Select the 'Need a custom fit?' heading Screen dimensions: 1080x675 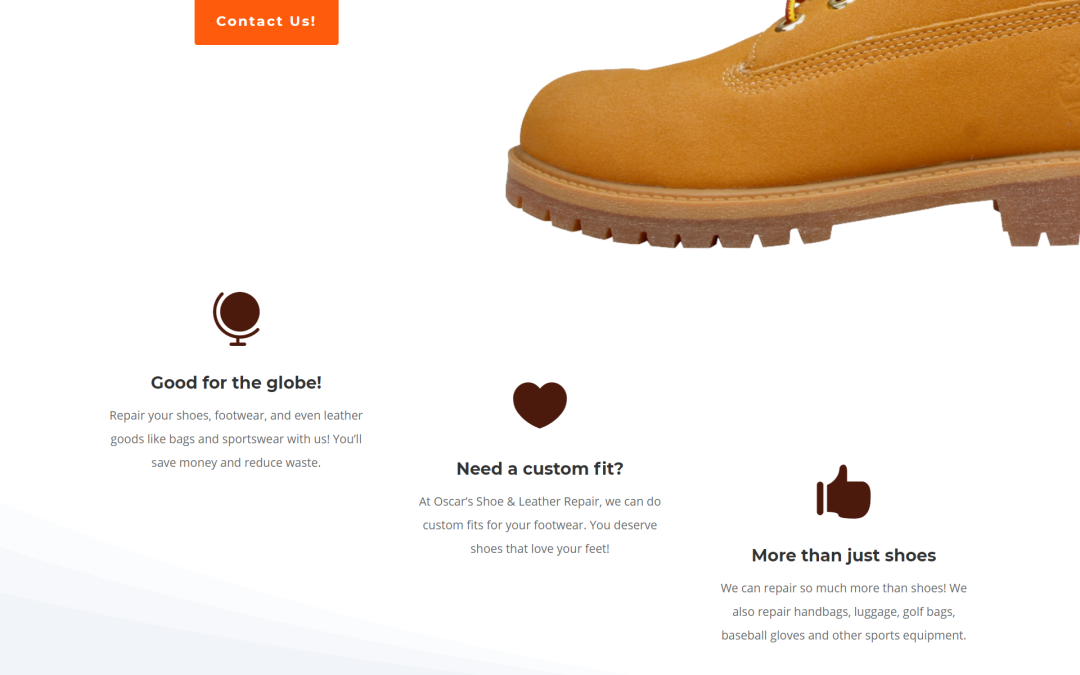click(x=540, y=468)
